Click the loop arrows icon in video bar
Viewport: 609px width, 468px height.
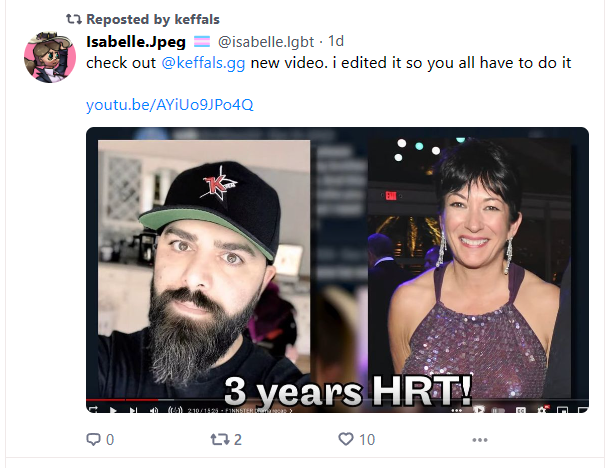coord(93,410)
